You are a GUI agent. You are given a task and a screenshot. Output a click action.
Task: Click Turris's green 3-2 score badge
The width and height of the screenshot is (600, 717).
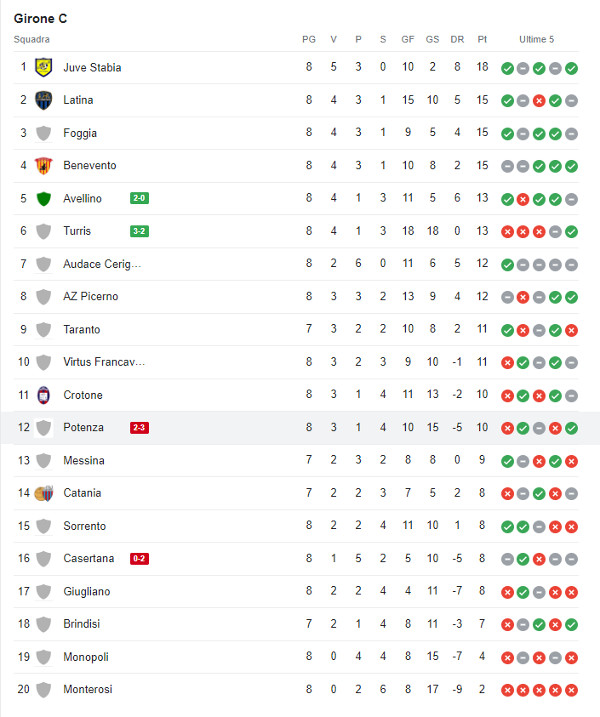coord(139,231)
